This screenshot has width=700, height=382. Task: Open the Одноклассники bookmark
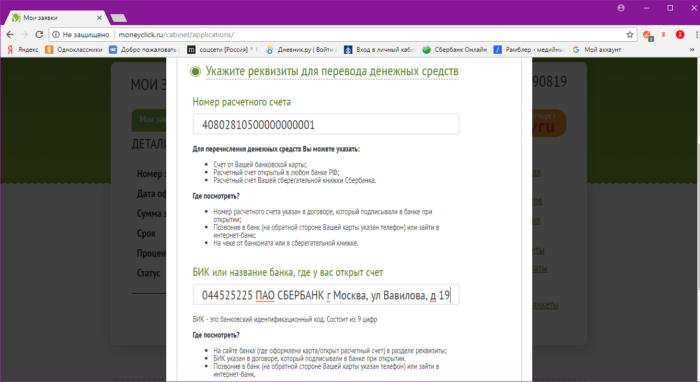[74, 50]
